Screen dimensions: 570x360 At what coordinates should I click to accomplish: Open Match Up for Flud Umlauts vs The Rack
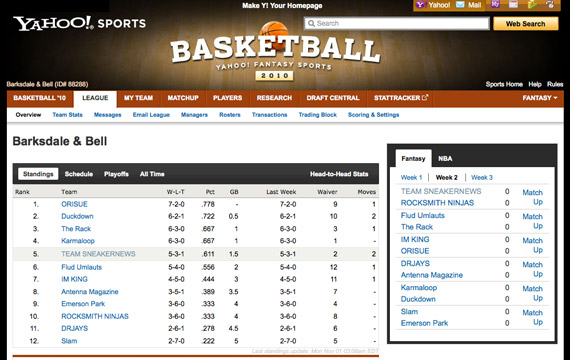click(533, 221)
